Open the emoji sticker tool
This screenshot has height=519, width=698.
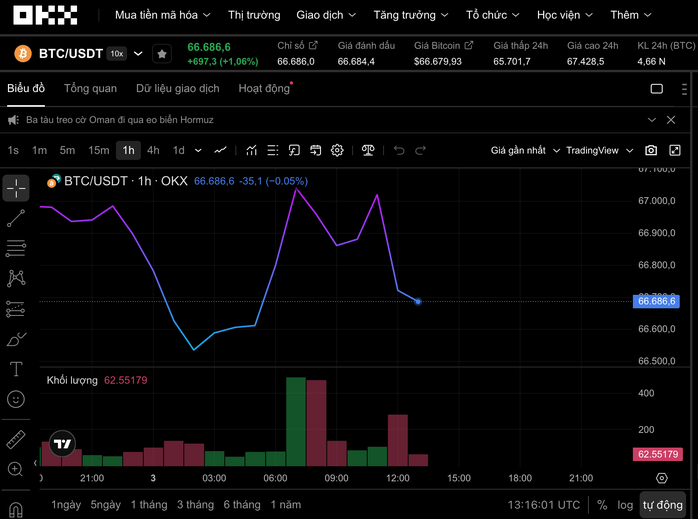point(16,399)
